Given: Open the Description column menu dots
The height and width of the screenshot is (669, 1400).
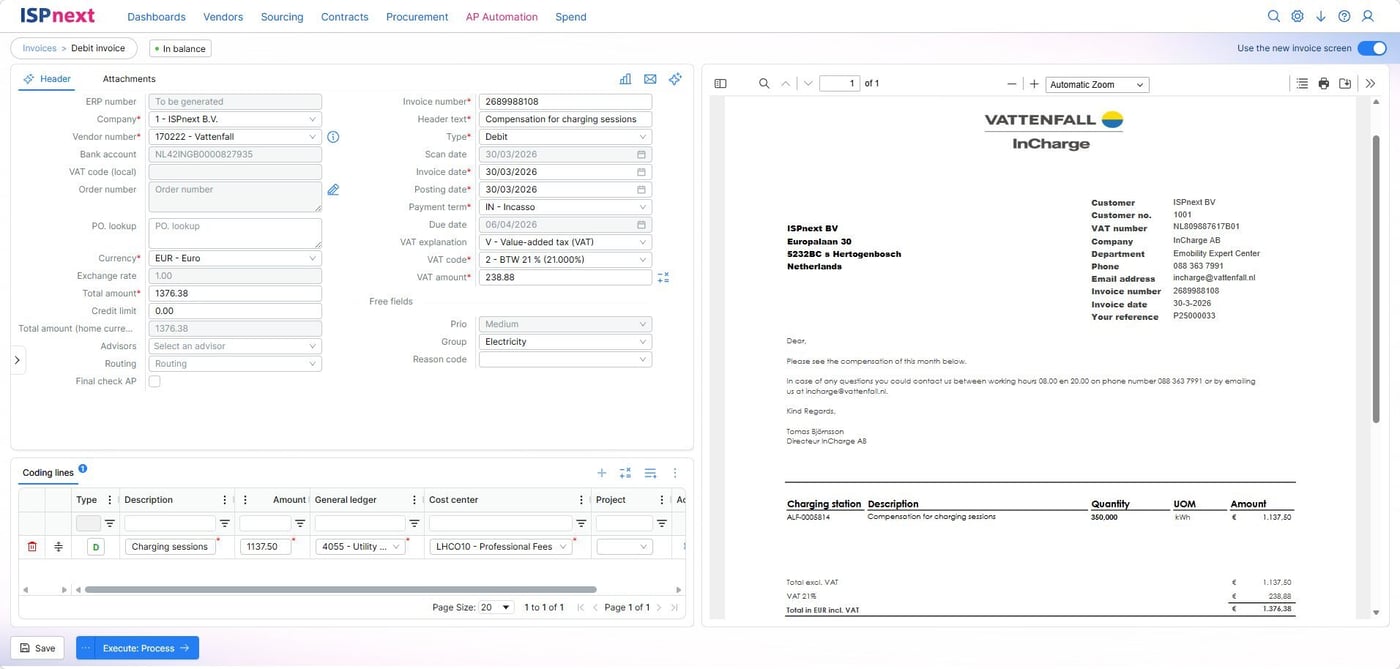Looking at the screenshot, I should coord(224,500).
